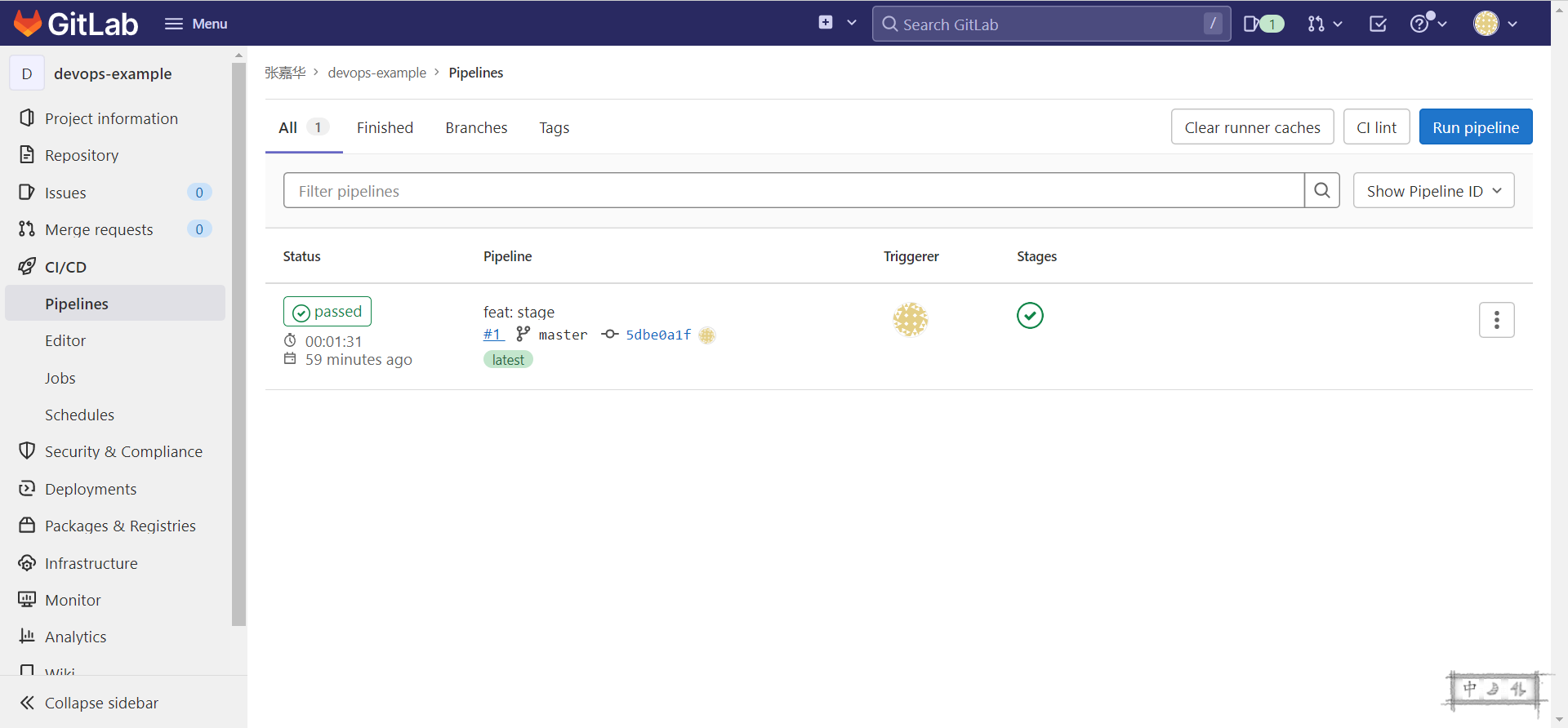
Task: Open issues counter icon in top bar
Action: [1263, 24]
